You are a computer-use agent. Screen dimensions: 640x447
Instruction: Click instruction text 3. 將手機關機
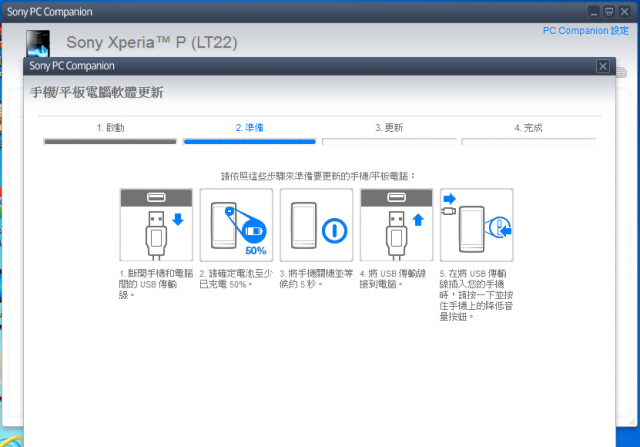(316, 279)
